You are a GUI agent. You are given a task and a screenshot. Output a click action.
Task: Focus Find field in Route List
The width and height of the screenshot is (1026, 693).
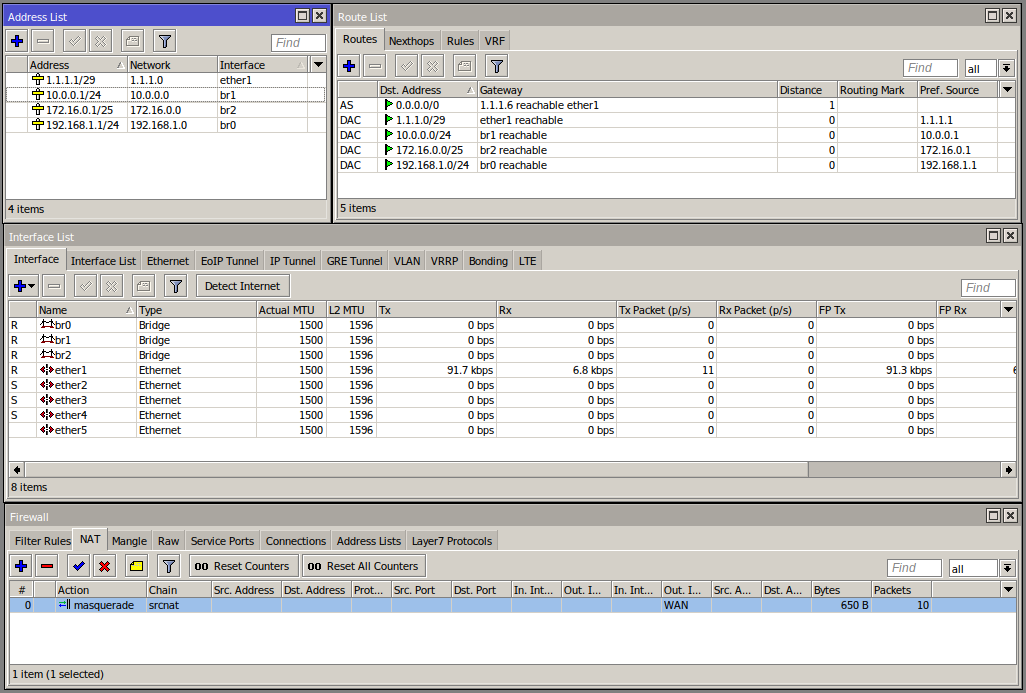click(x=930, y=67)
